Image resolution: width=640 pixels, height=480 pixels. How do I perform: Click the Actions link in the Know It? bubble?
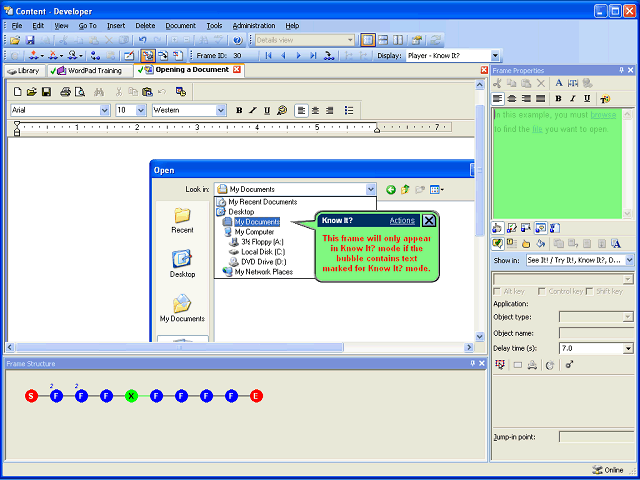402,221
